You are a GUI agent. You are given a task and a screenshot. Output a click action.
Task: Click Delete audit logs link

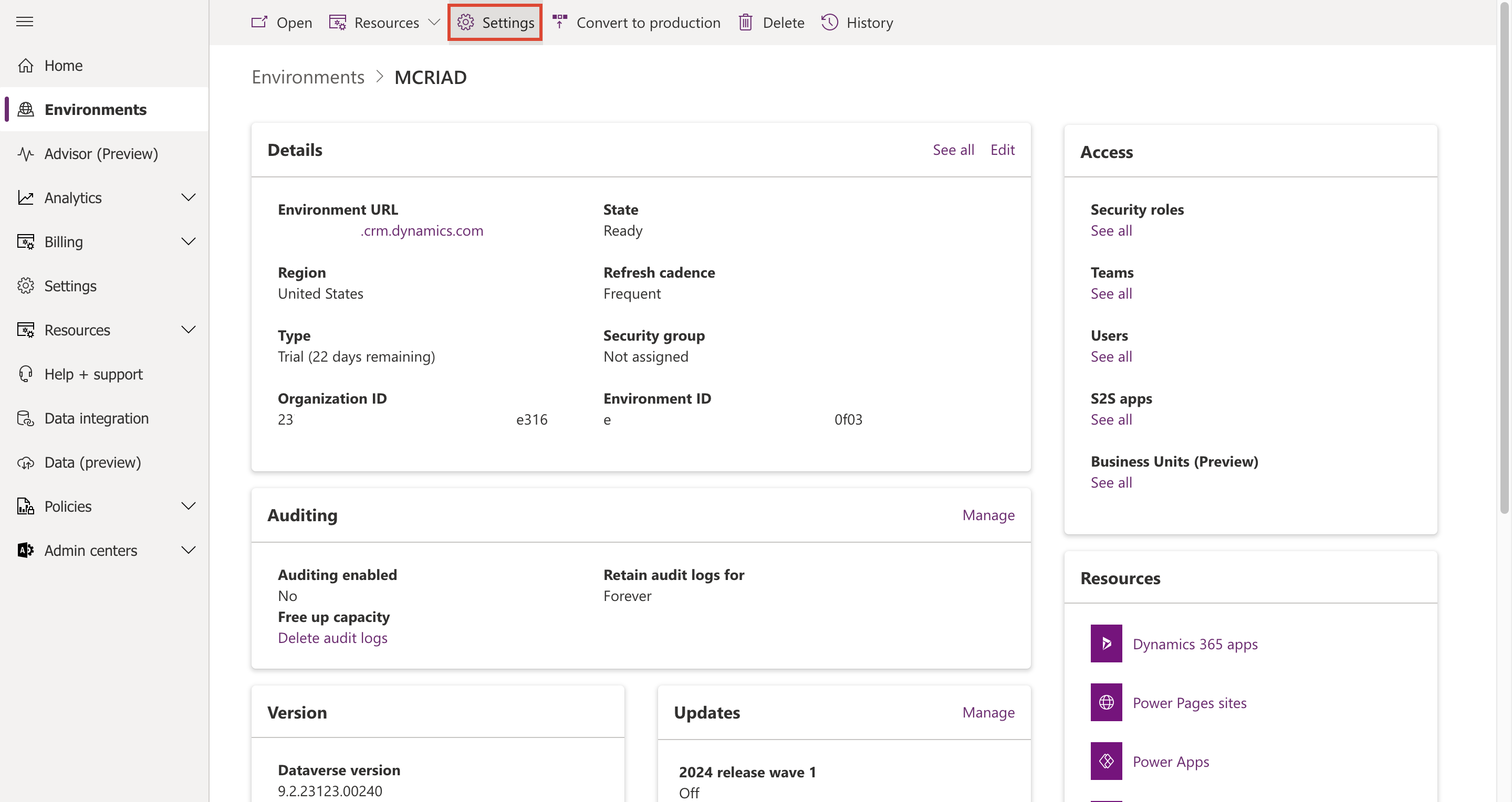tap(332, 638)
